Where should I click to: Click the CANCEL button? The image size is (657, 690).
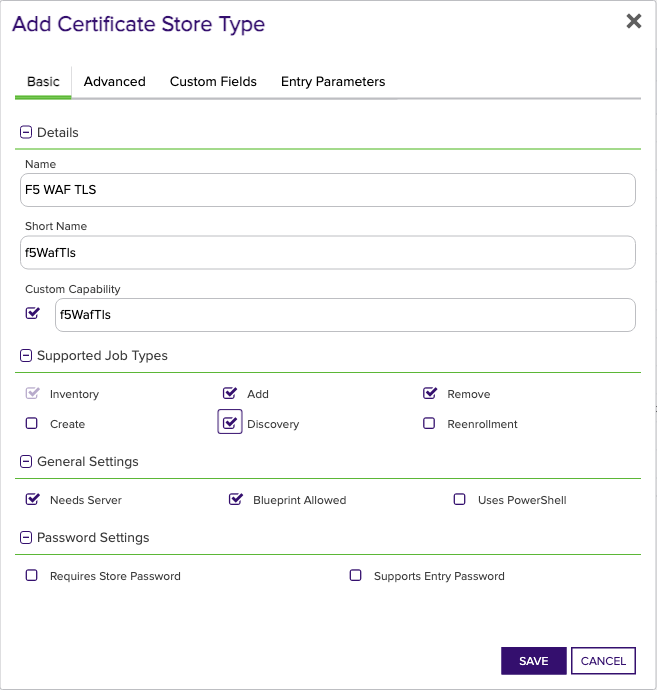click(x=603, y=661)
